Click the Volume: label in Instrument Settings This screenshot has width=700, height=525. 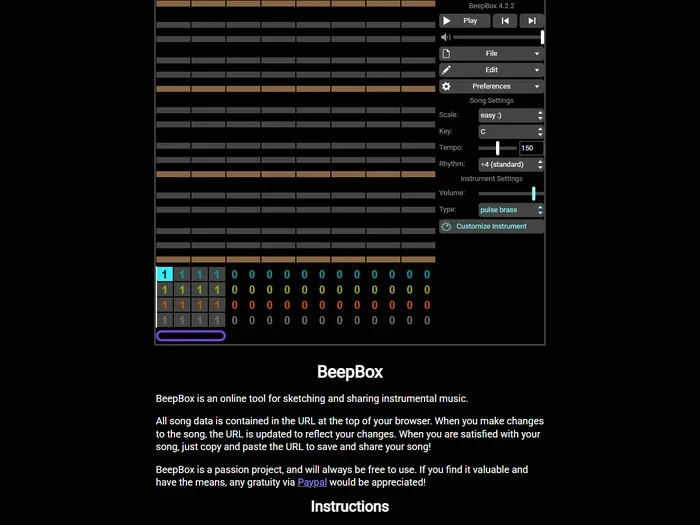pyautogui.click(x=452, y=193)
